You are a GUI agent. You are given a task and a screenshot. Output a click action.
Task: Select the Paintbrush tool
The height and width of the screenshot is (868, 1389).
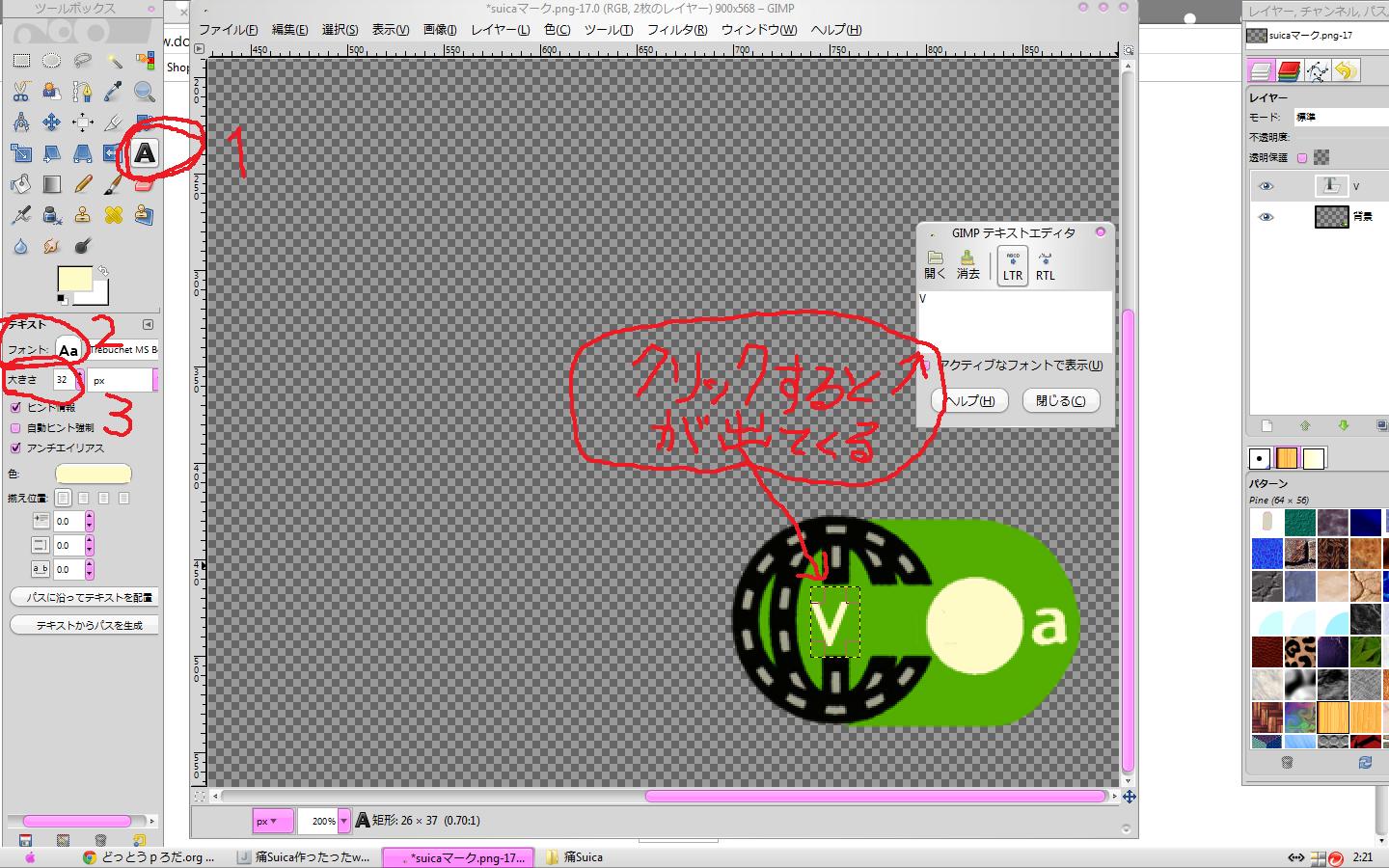tap(114, 184)
